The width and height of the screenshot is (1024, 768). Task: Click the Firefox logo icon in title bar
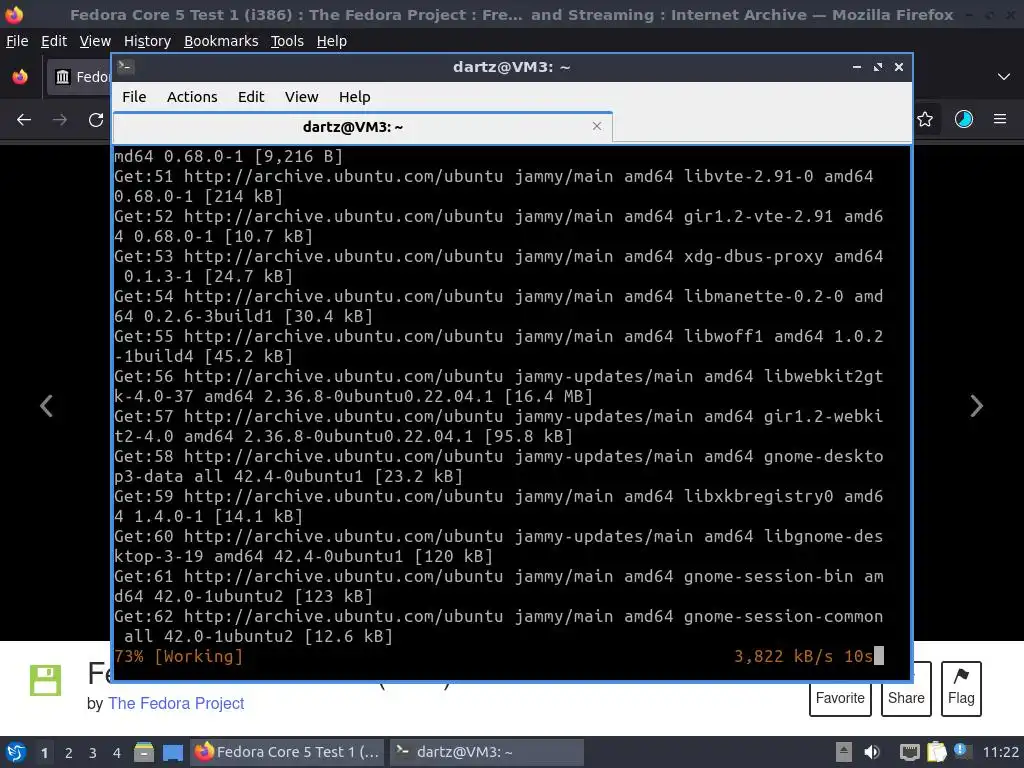click(14, 14)
